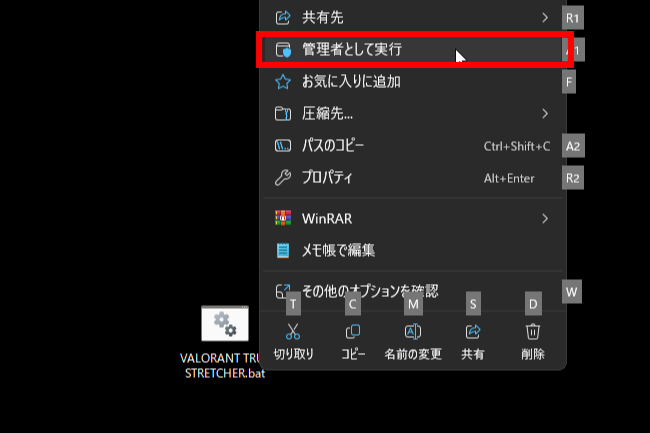Click the wrench icon beside プロパティ

click(x=283, y=178)
